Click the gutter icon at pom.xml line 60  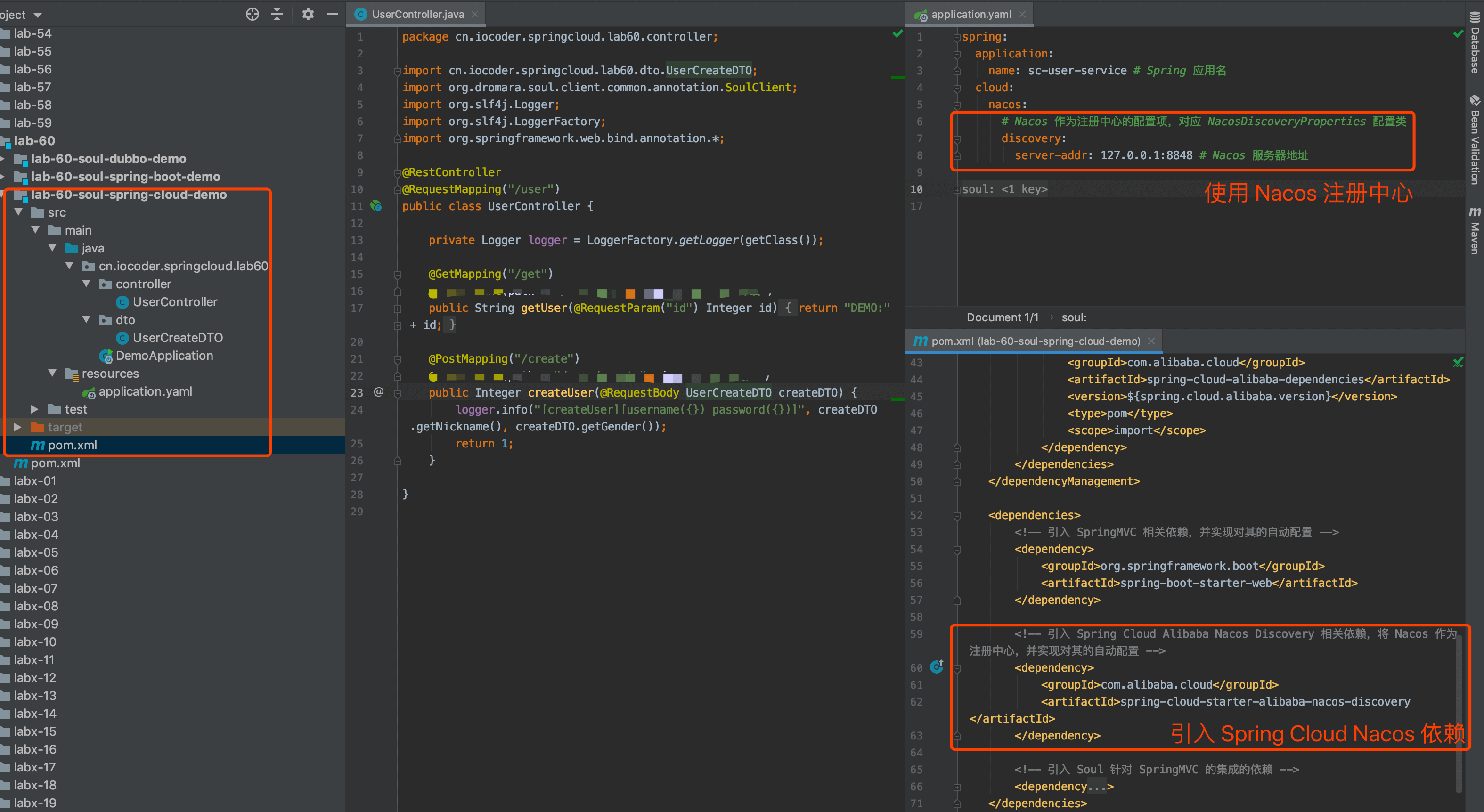click(x=937, y=667)
